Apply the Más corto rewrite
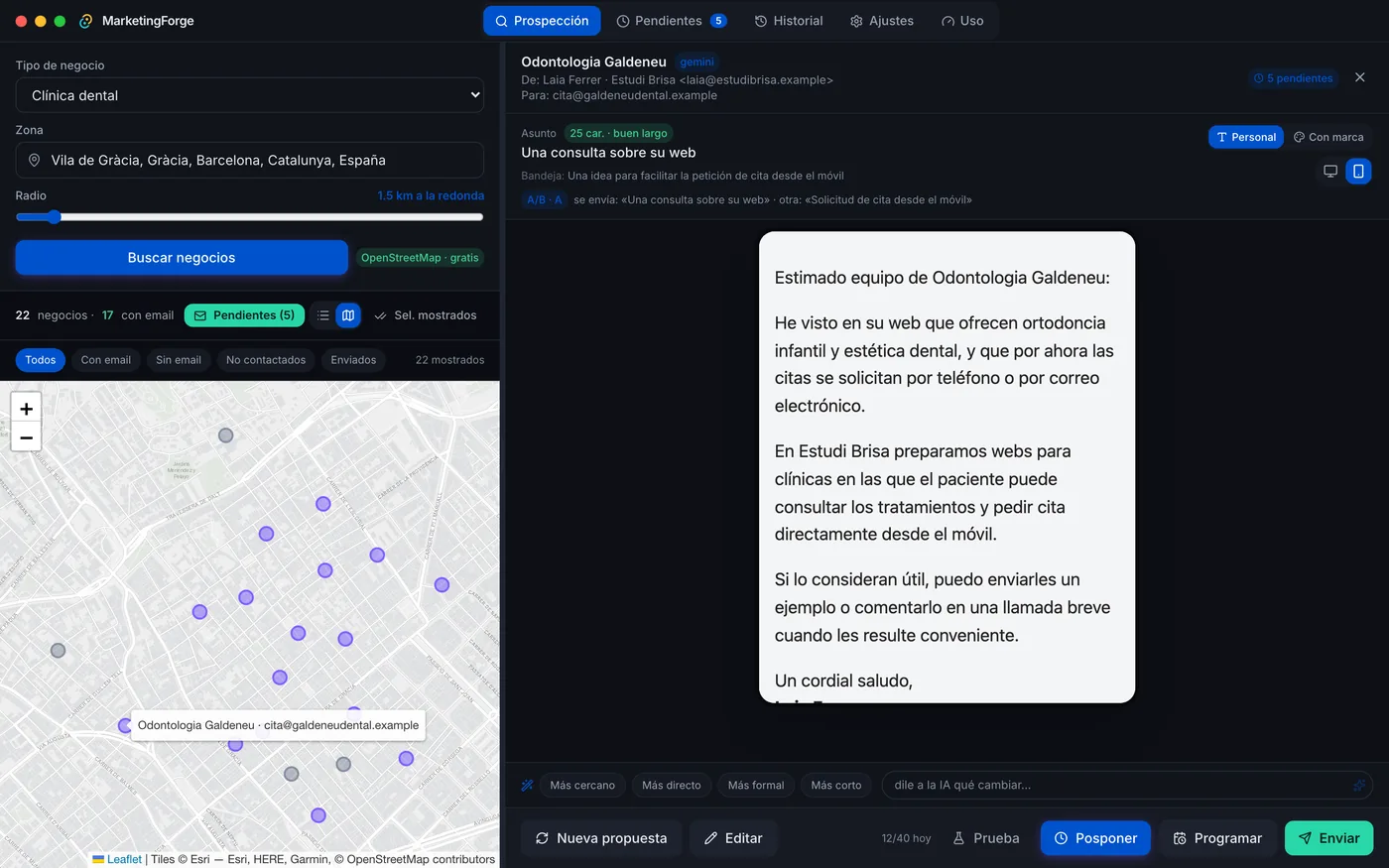Viewport: 1389px width, 868px height. click(x=836, y=786)
